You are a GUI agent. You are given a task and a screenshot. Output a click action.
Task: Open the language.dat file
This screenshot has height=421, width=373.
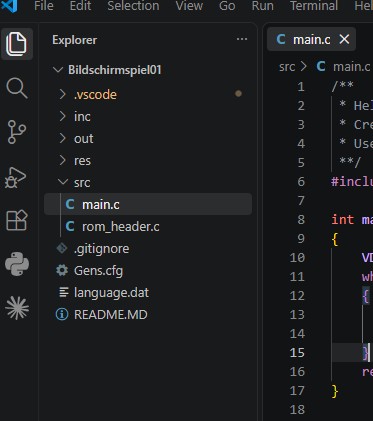(148, 292)
